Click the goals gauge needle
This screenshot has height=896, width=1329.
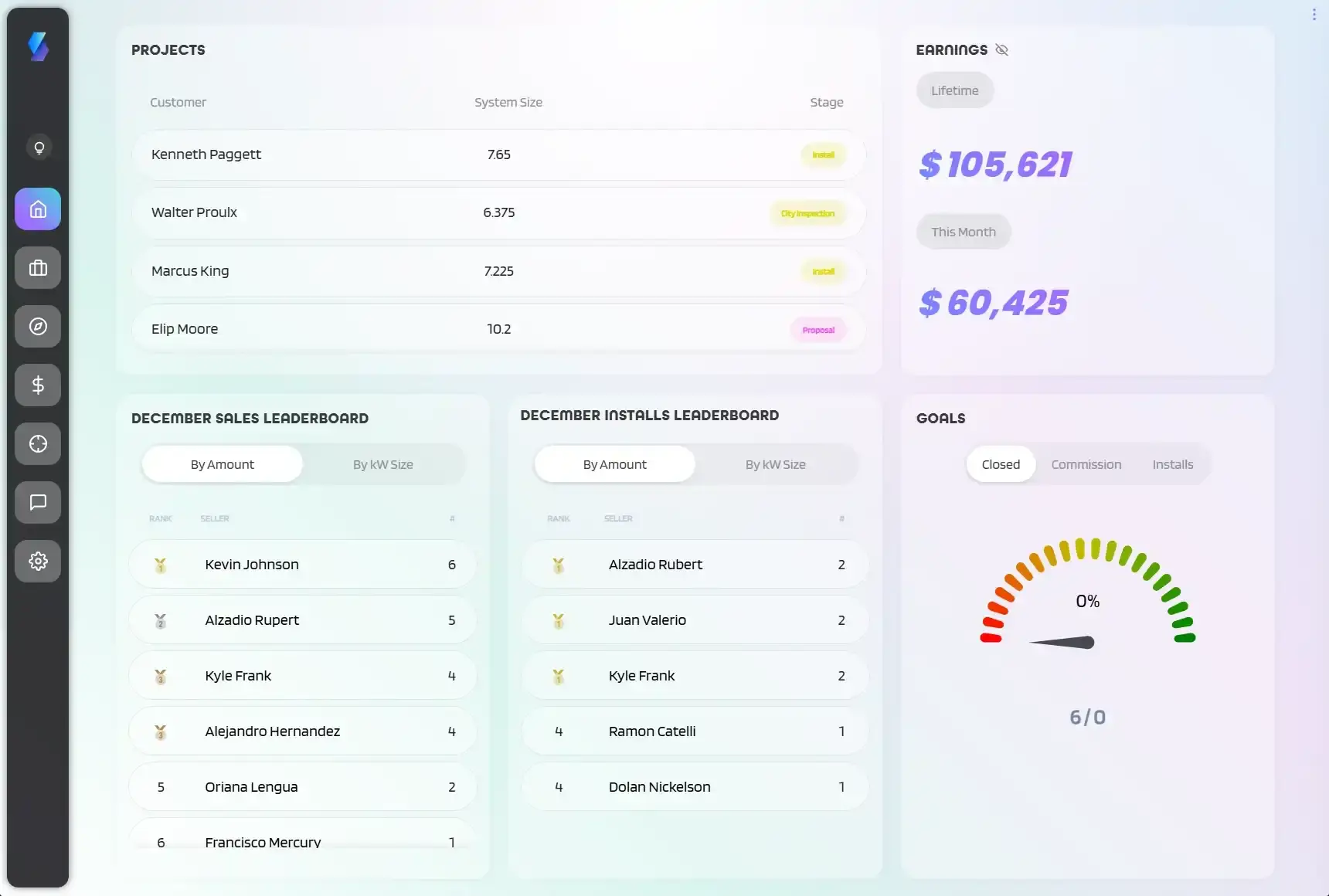tap(1062, 642)
